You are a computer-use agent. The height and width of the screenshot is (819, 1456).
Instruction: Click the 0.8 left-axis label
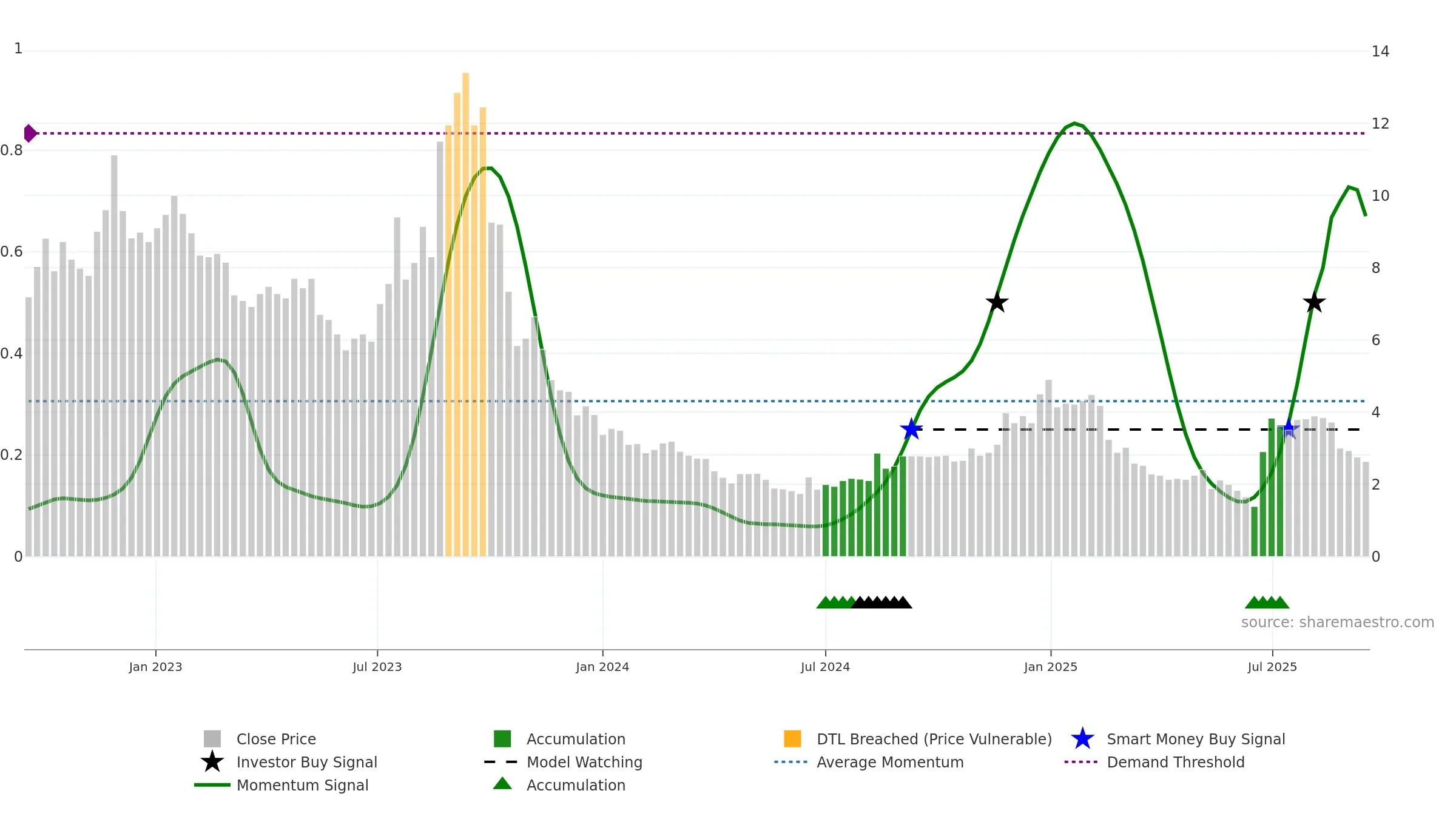coord(12,150)
